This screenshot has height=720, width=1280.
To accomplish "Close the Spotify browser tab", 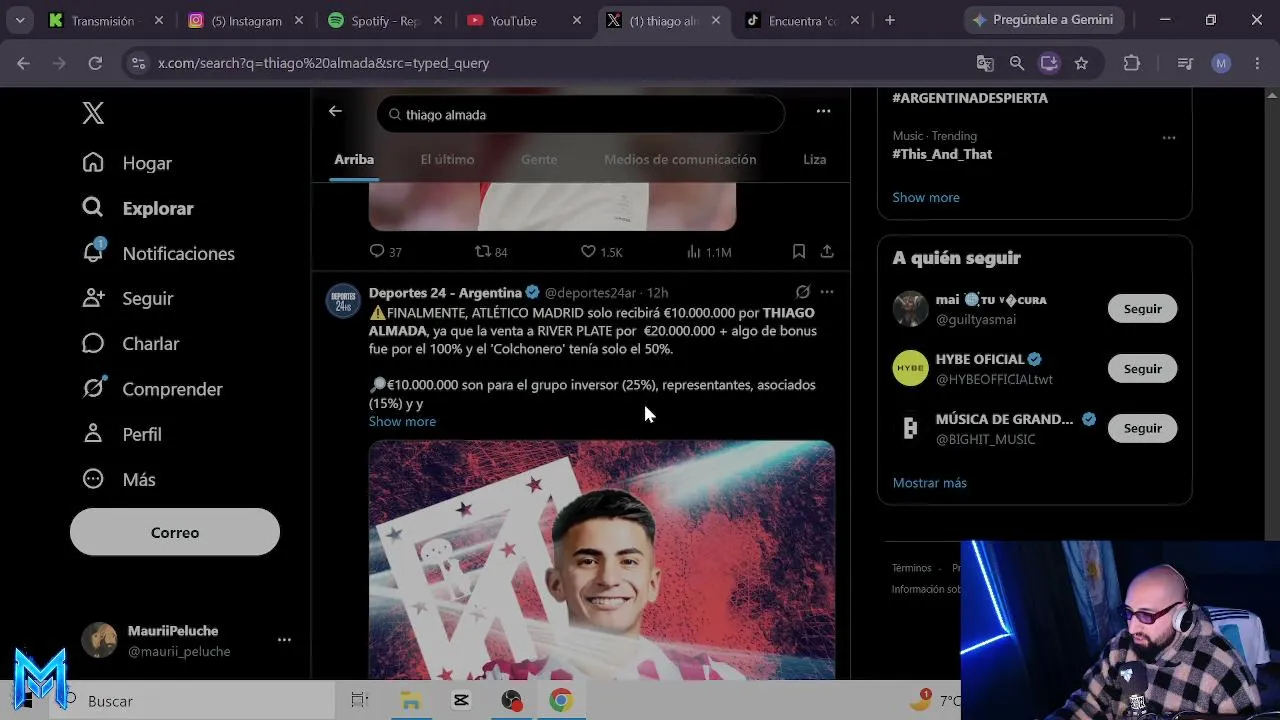I will (x=437, y=20).
